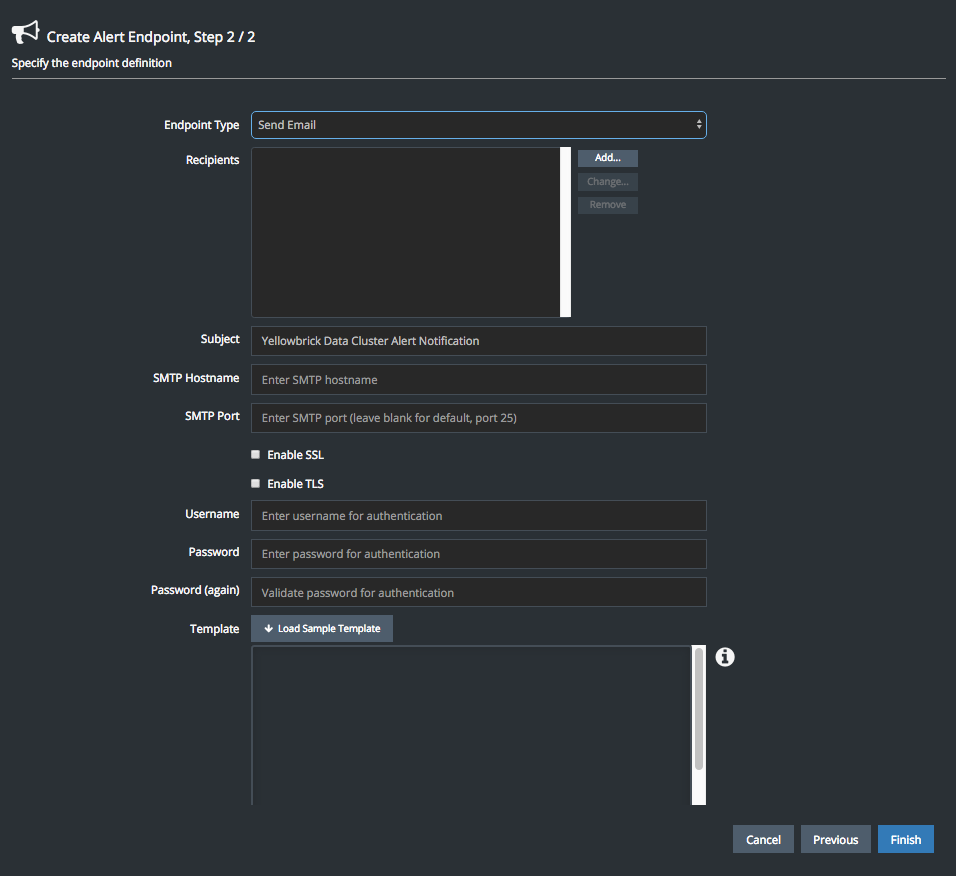The height and width of the screenshot is (876, 956).
Task: Cancel the alert endpoint creation
Action: (763, 839)
